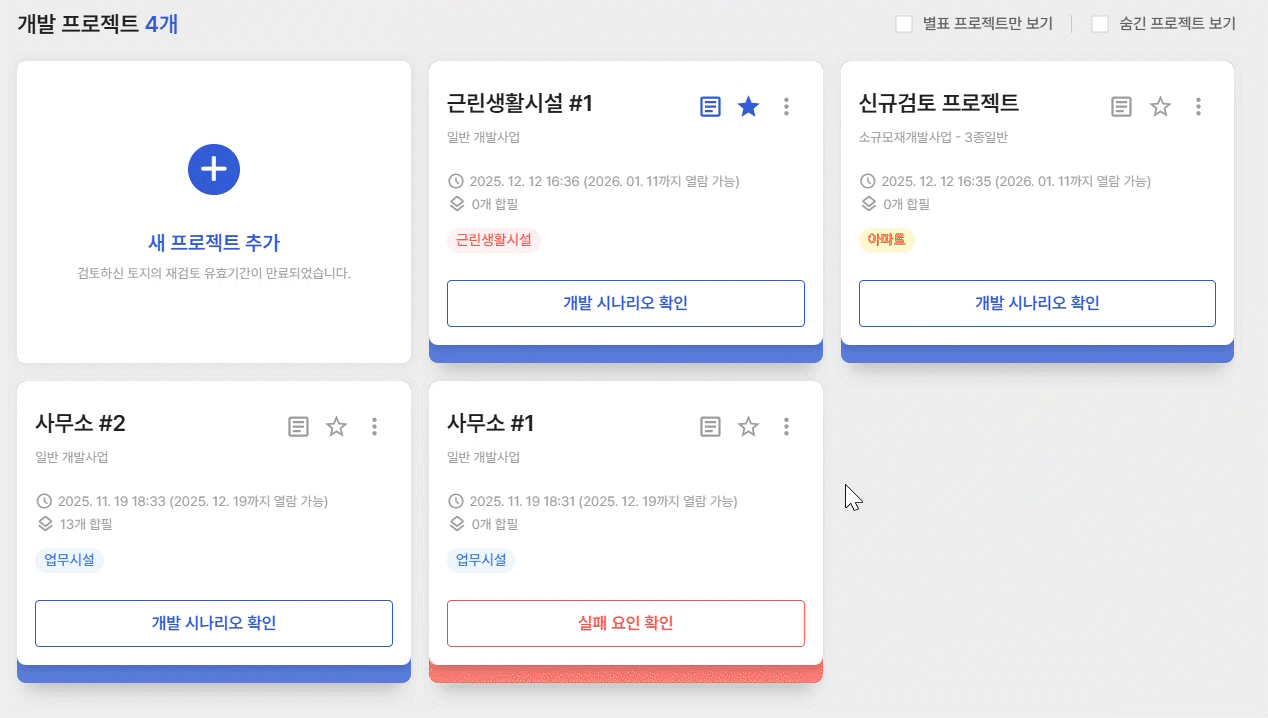The image size is (1268, 718).
Task: Open notes icon on 근린생활시설 #1 card
Action: pyautogui.click(x=710, y=106)
